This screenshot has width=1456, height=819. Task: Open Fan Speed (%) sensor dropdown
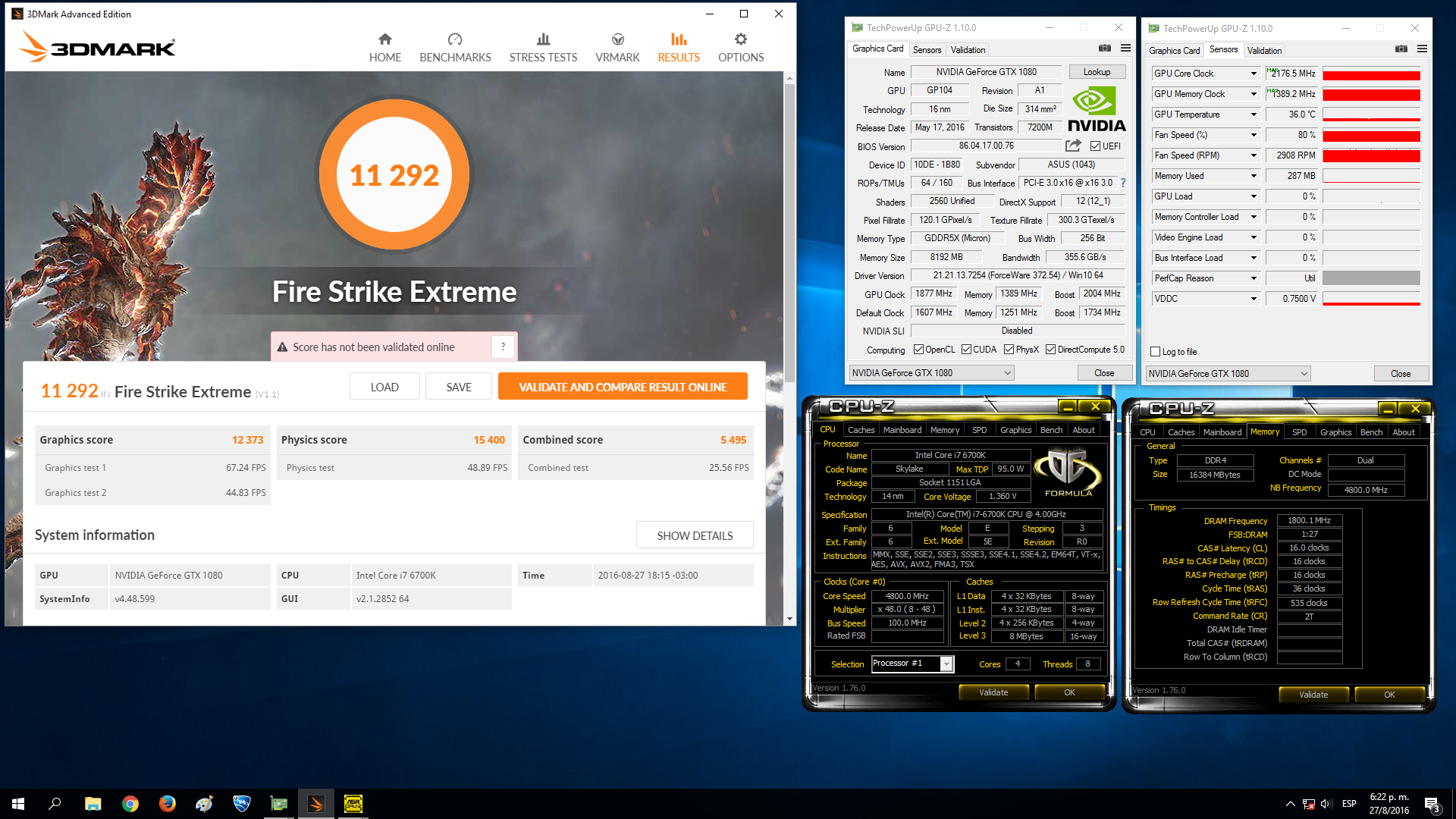[x=1254, y=135]
